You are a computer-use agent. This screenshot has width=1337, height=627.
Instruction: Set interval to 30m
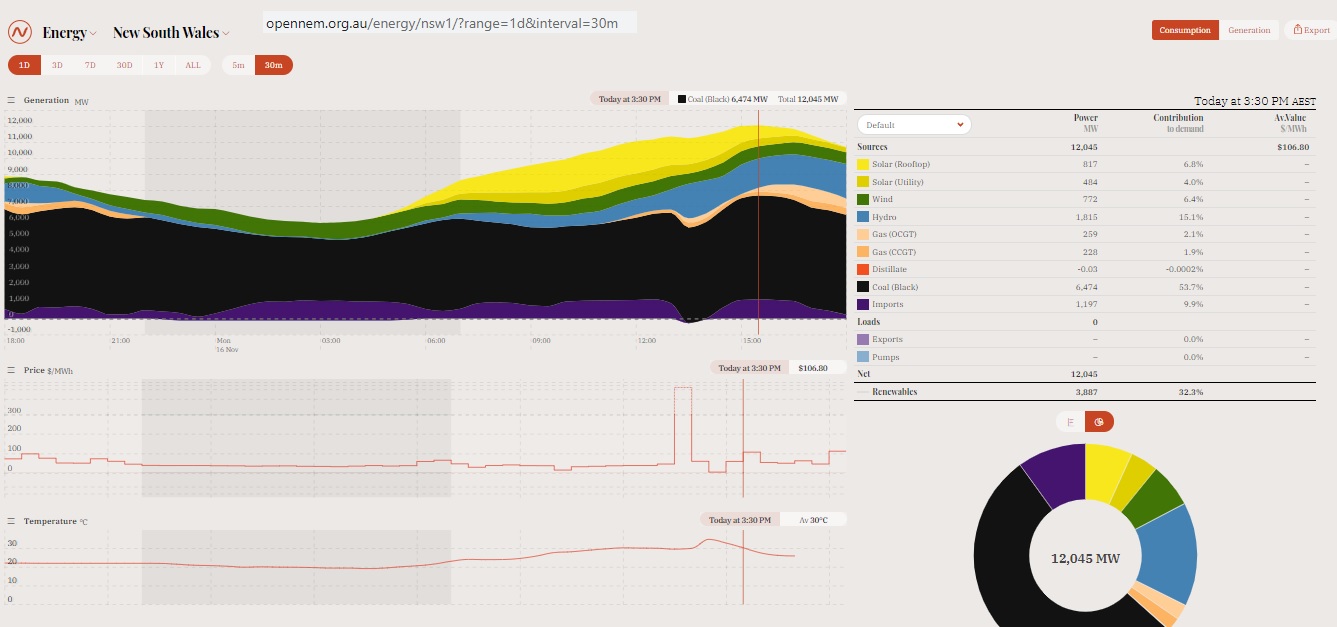(273, 65)
